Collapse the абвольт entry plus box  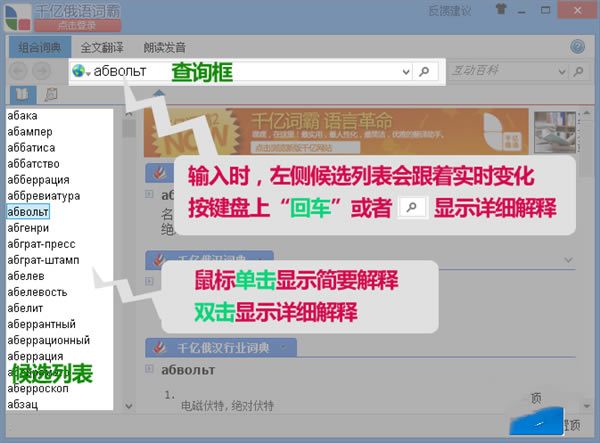coord(149,369)
